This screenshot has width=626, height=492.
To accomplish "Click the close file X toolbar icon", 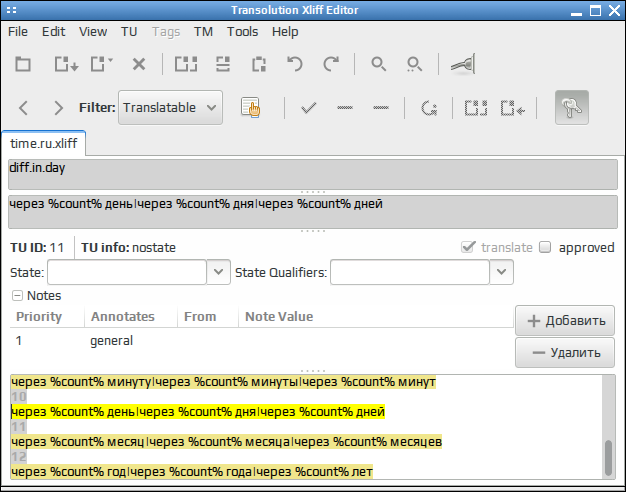I will pos(139,64).
